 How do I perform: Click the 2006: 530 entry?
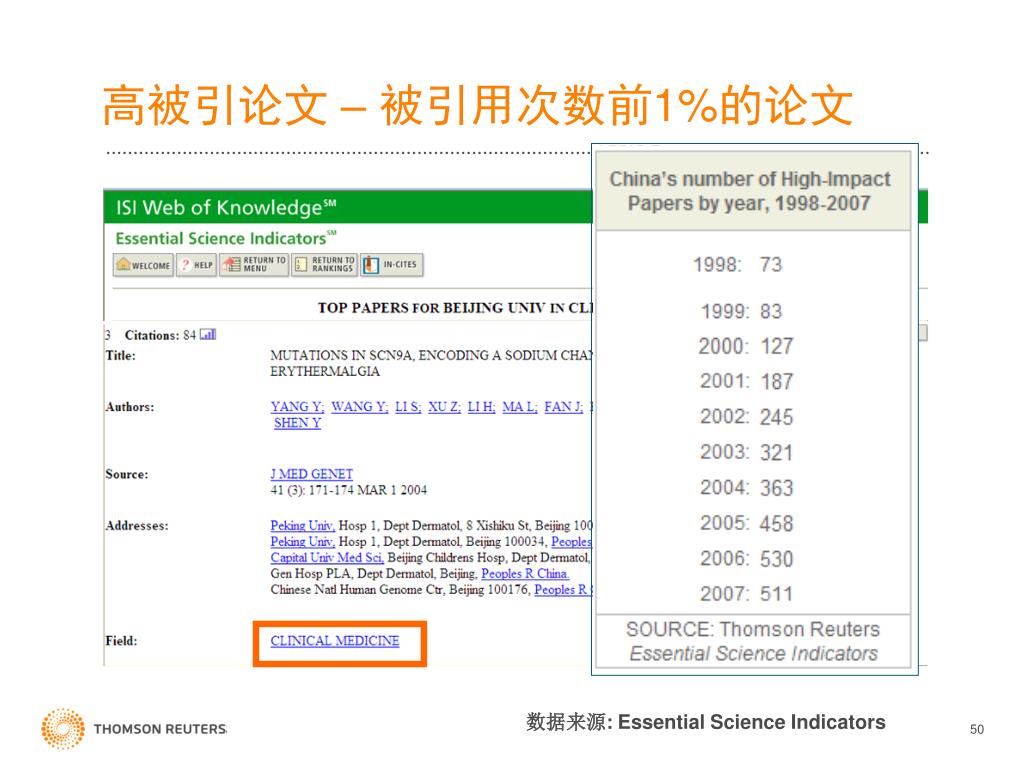746,559
